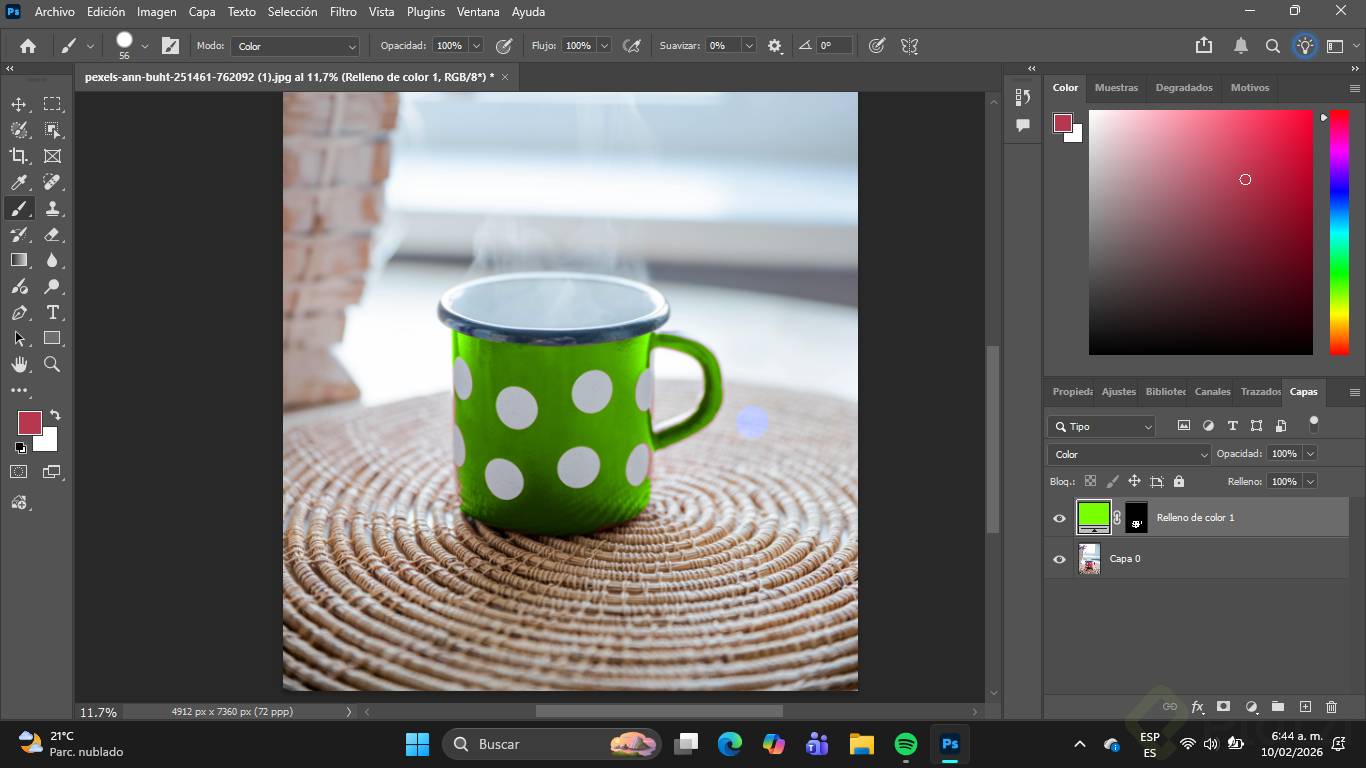Viewport: 1366px width, 768px height.
Task: Select the Clone Stamp tool
Action: pos(52,208)
